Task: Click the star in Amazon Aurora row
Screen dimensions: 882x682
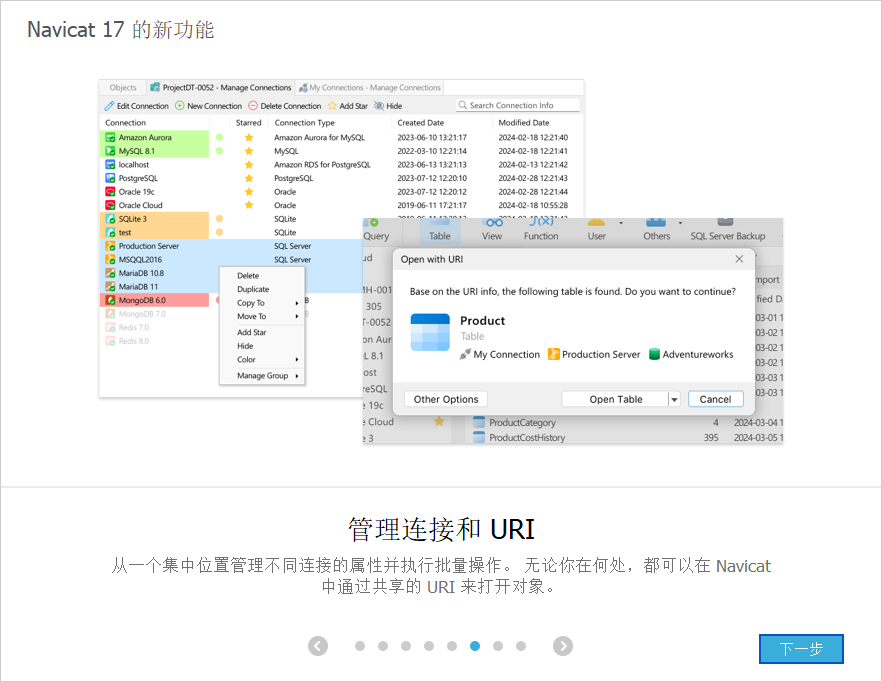Action: pos(249,137)
